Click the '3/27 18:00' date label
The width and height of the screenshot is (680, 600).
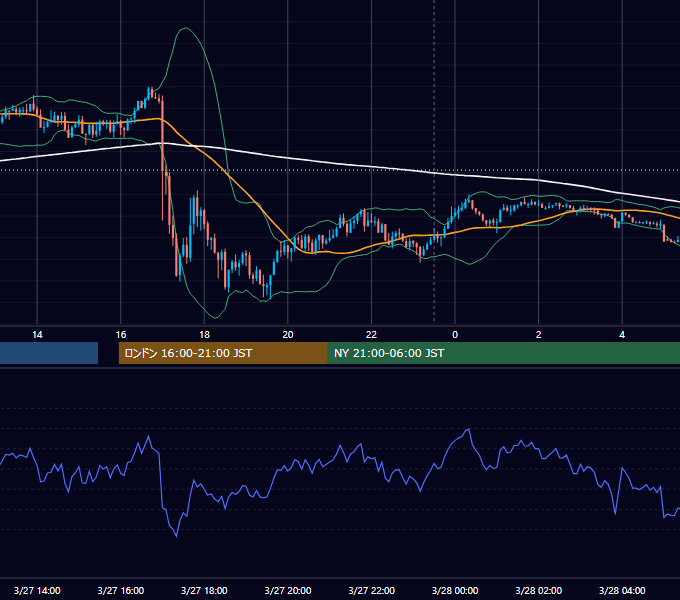click(x=204, y=590)
